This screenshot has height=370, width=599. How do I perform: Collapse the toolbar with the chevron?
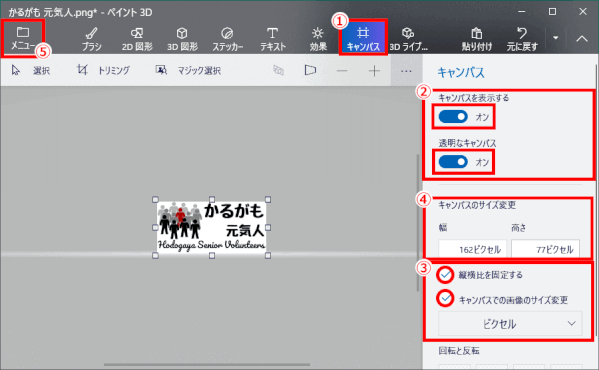pos(582,38)
